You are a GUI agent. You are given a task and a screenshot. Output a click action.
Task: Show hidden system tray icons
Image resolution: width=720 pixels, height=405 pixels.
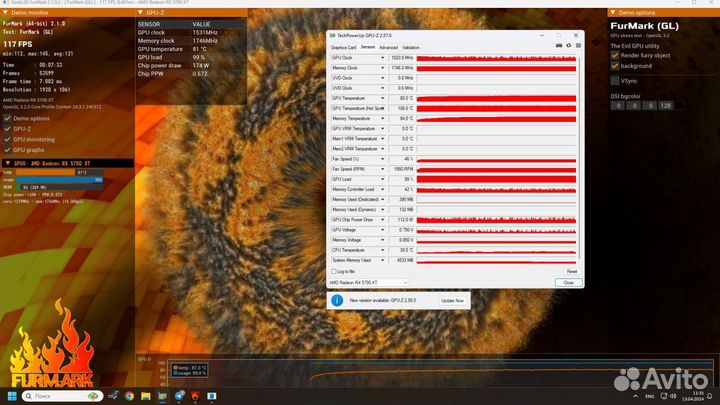[636, 396]
